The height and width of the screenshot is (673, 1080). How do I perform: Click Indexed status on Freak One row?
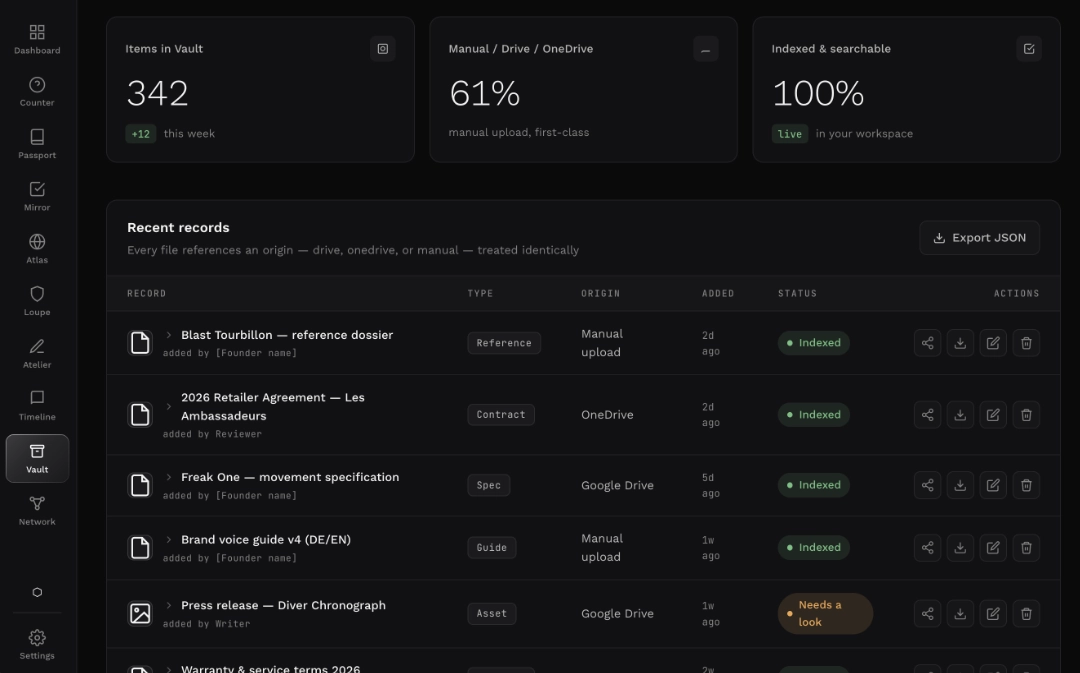click(x=813, y=485)
